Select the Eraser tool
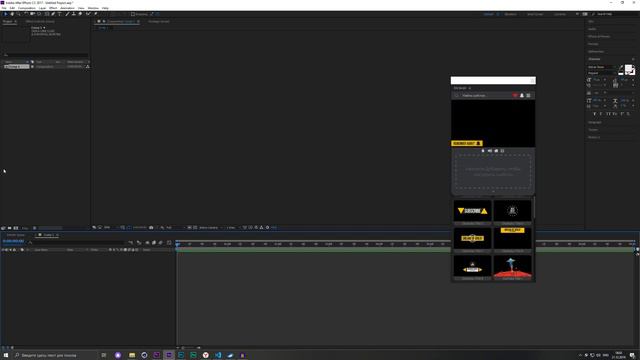The width and height of the screenshot is (640, 360). click(x=80, y=14)
